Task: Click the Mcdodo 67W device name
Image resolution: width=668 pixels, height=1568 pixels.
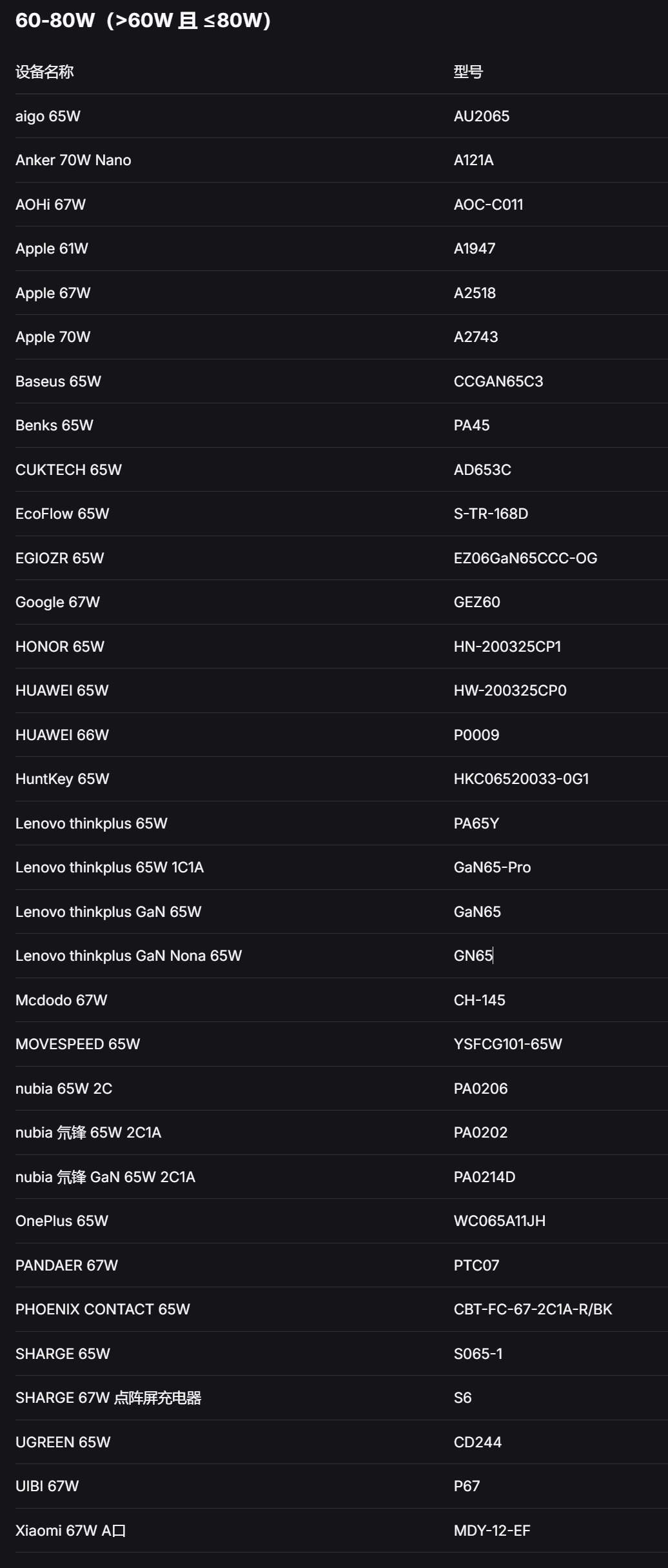Action: tap(61, 1000)
